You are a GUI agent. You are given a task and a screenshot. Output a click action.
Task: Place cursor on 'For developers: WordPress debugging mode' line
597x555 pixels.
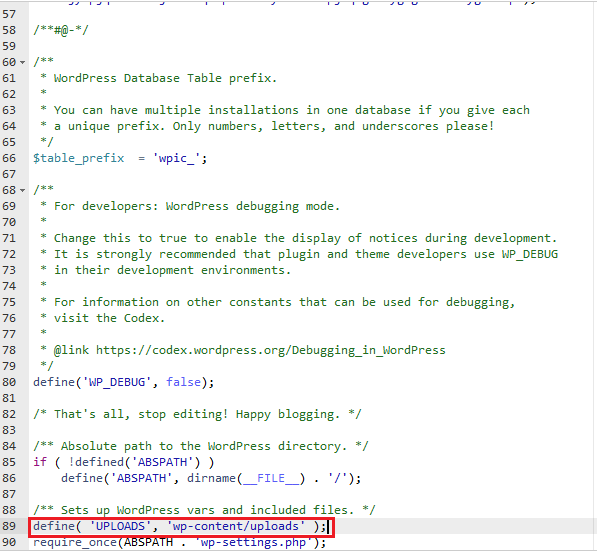pos(190,206)
